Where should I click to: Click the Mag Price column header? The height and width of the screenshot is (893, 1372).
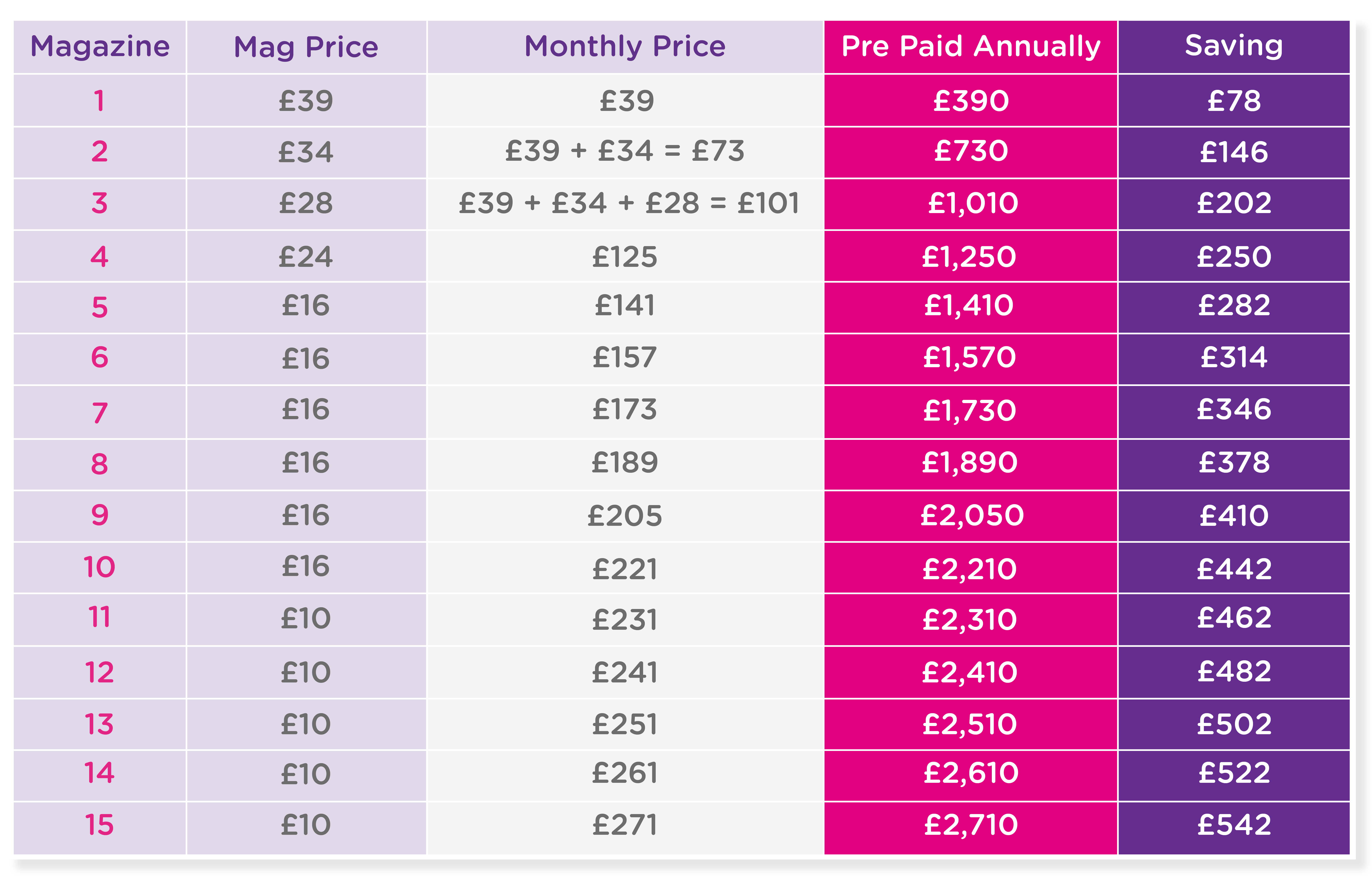coord(306,47)
